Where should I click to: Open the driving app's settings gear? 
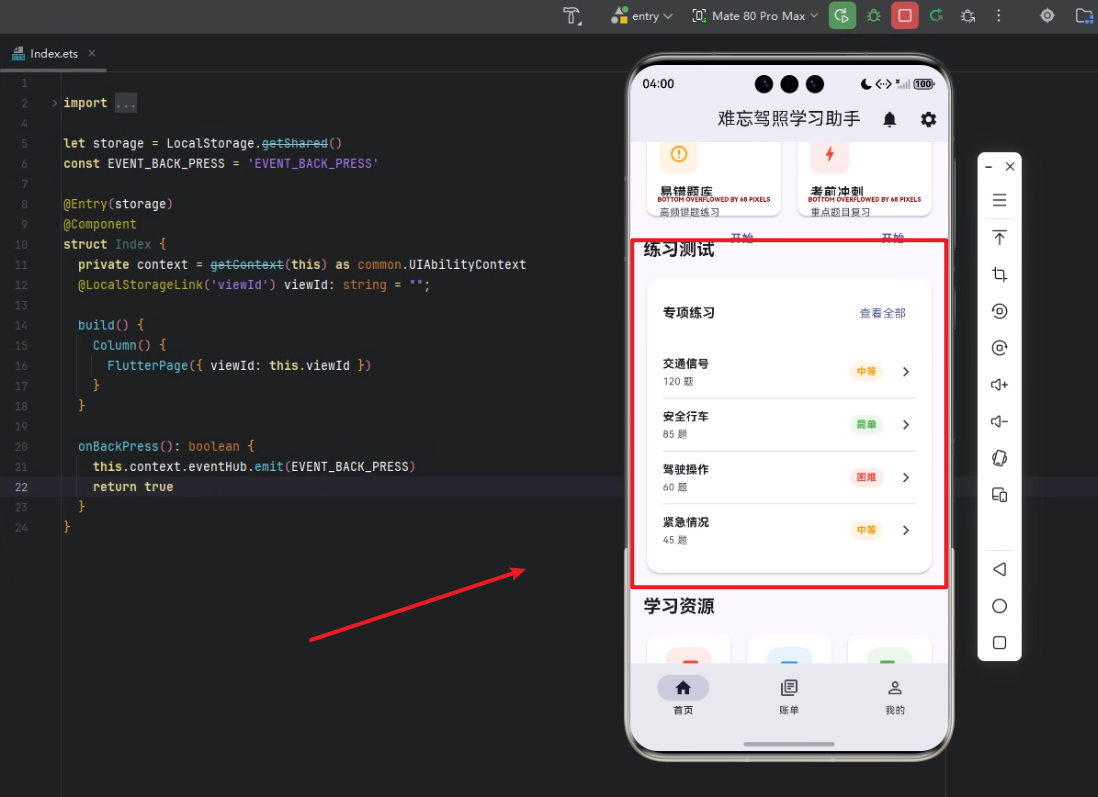tap(928, 119)
